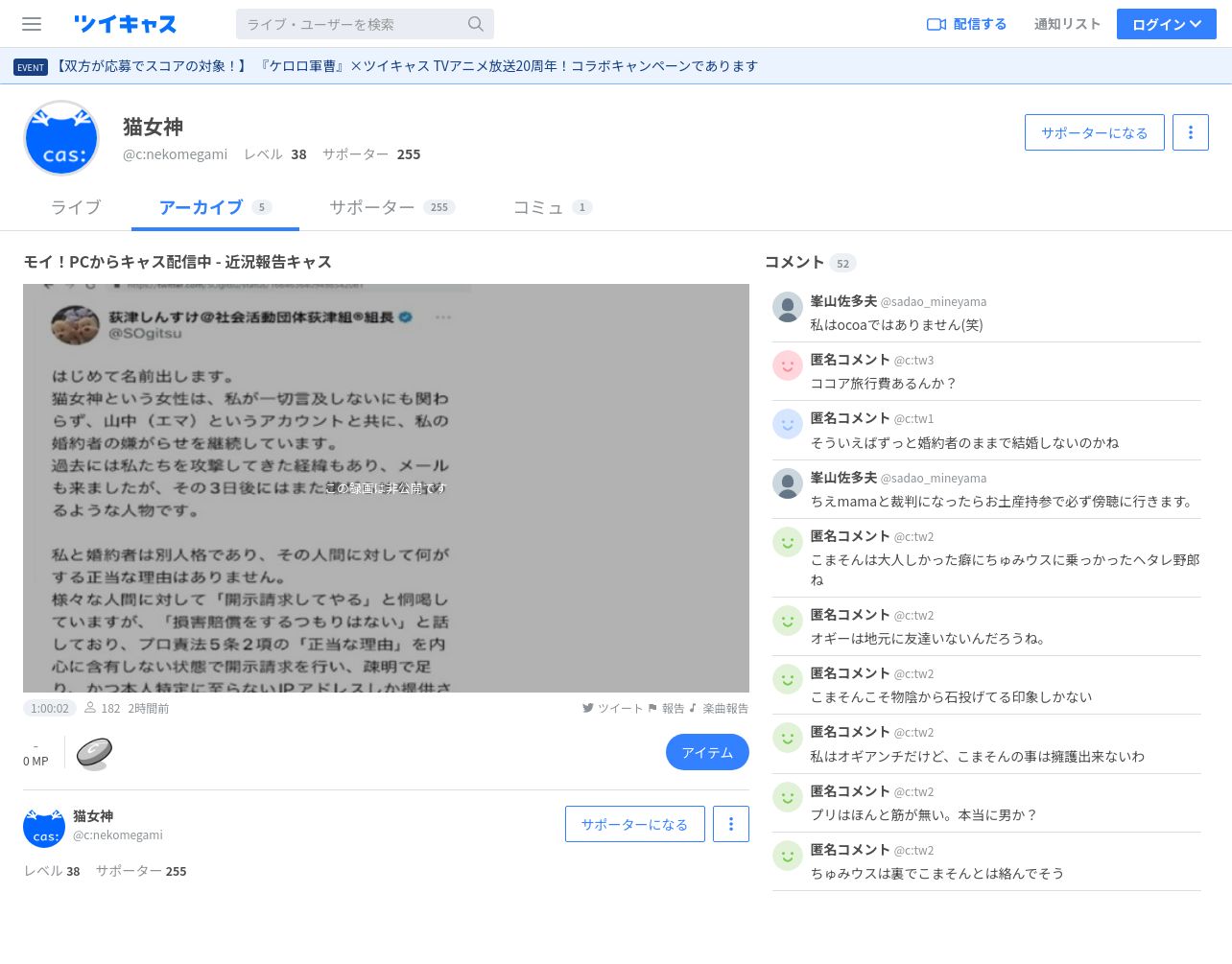Open anonymous avatar for 婚約者のまま comment
Viewport: 1232px width, 964px height.
(x=788, y=424)
